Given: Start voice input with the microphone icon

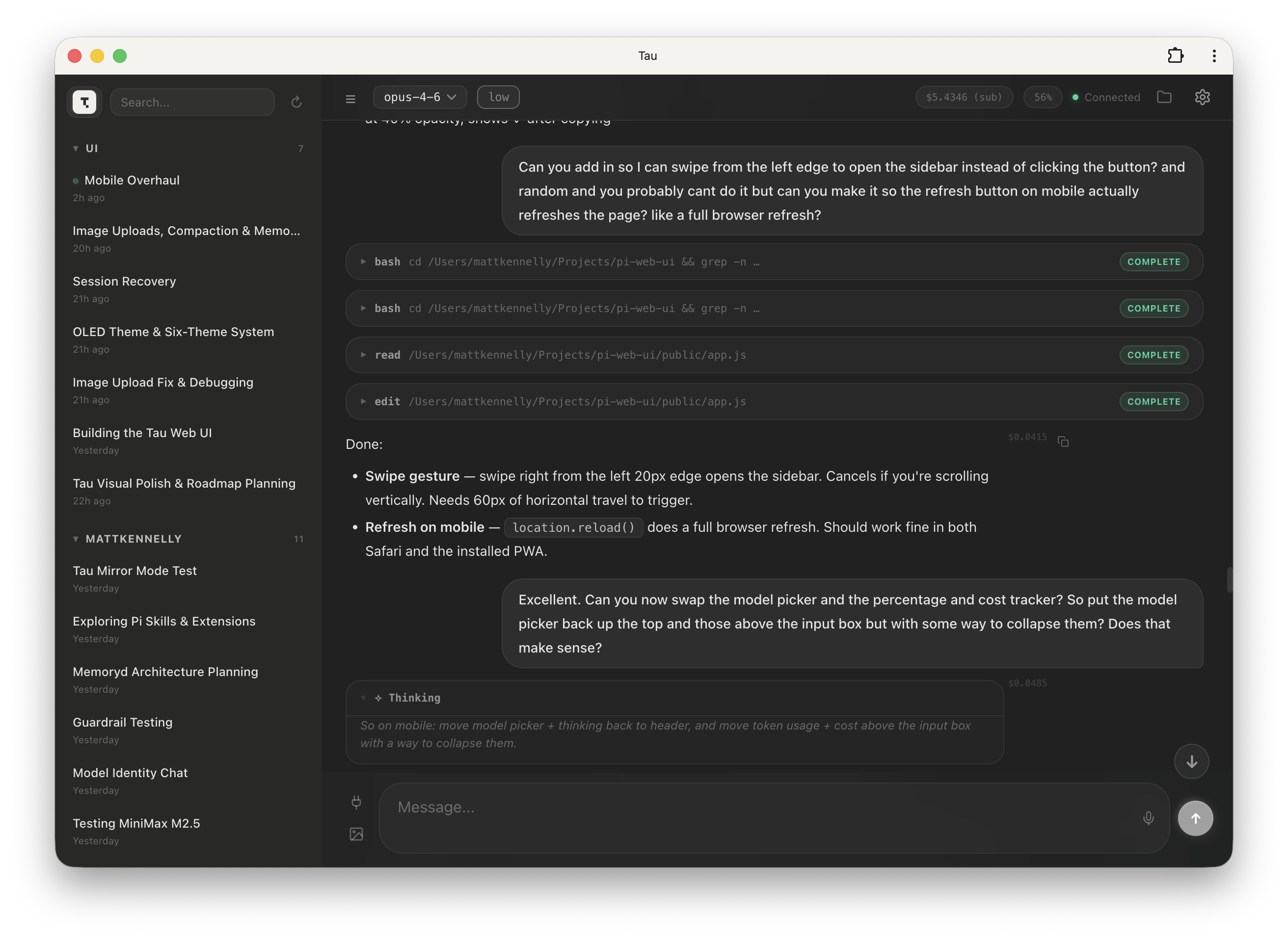Looking at the screenshot, I should click(1148, 818).
